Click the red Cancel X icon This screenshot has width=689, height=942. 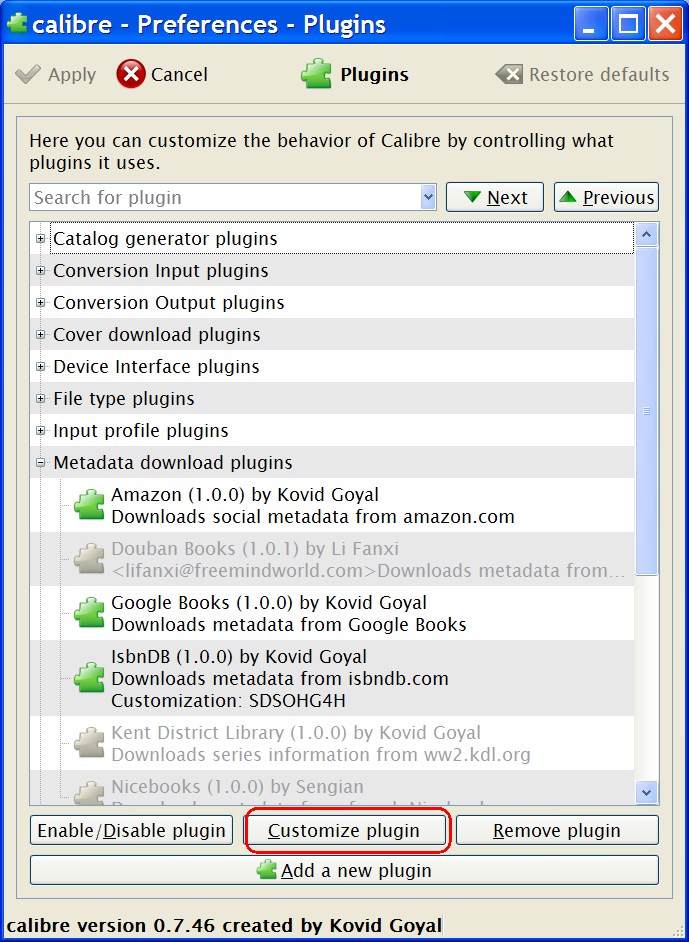point(131,74)
